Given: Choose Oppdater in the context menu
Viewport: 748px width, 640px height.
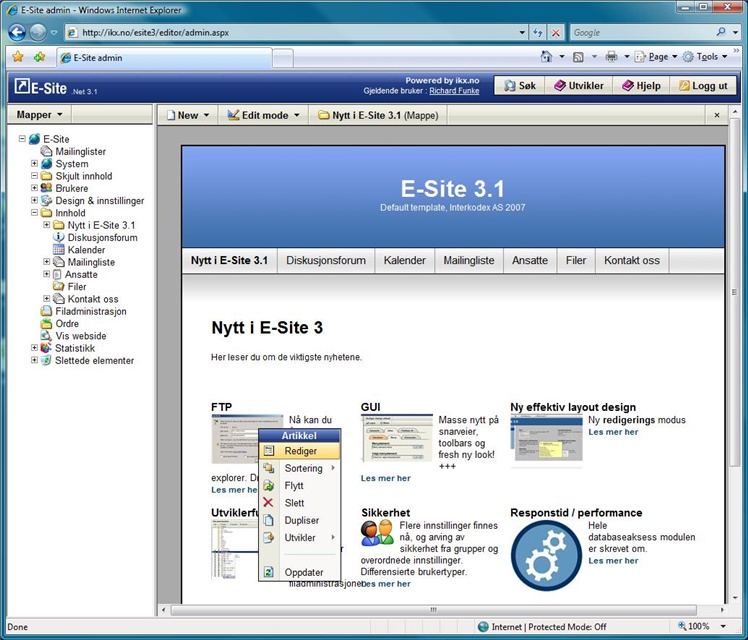Looking at the screenshot, I should [x=300, y=572].
